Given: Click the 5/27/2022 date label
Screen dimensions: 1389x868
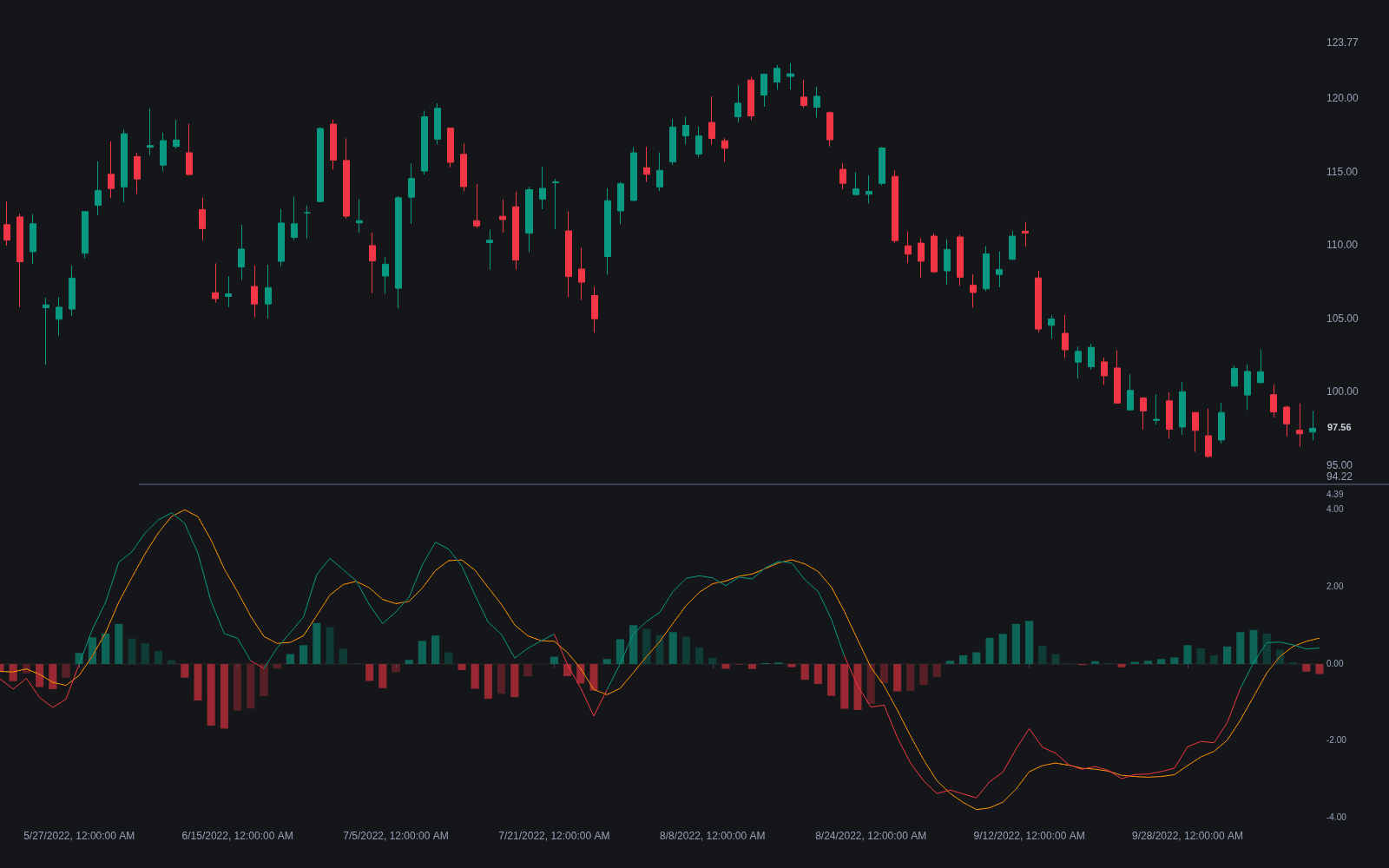Looking at the screenshot, I should click(79, 836).
